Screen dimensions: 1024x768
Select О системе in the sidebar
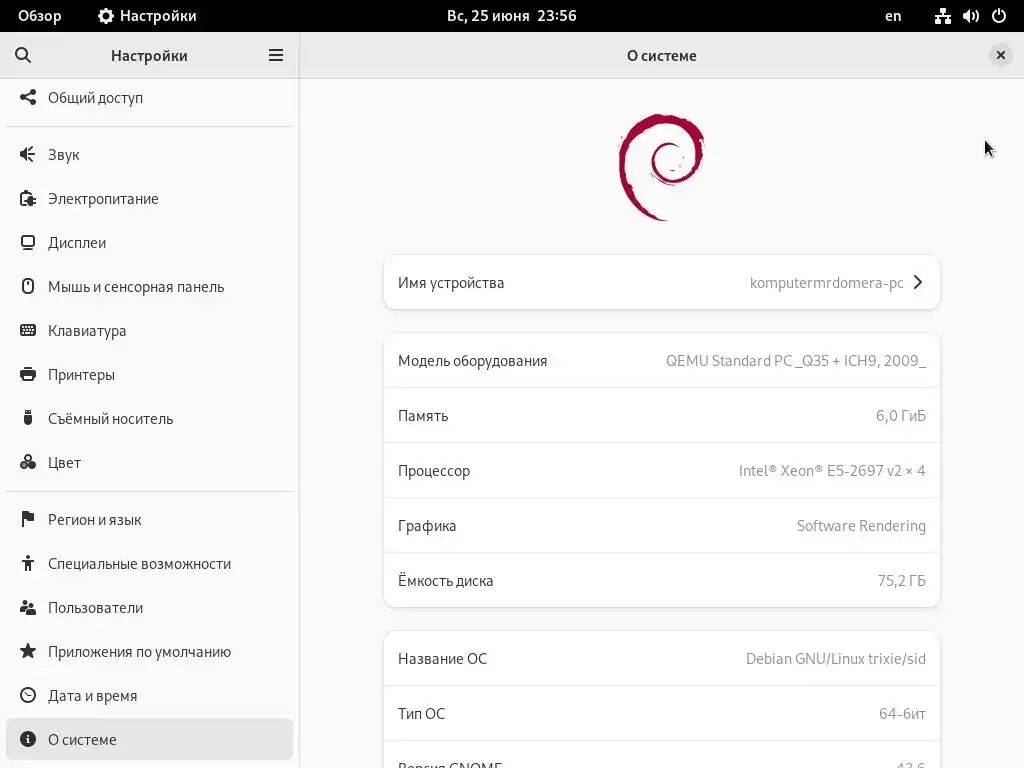coord(150,739)
